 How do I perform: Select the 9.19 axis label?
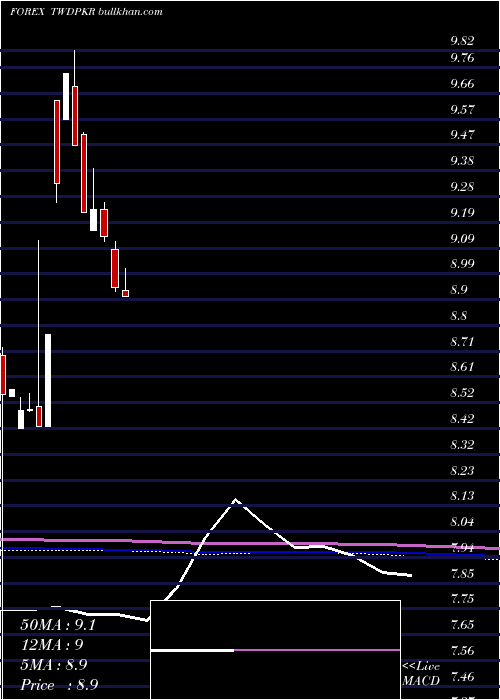point(462,212)
